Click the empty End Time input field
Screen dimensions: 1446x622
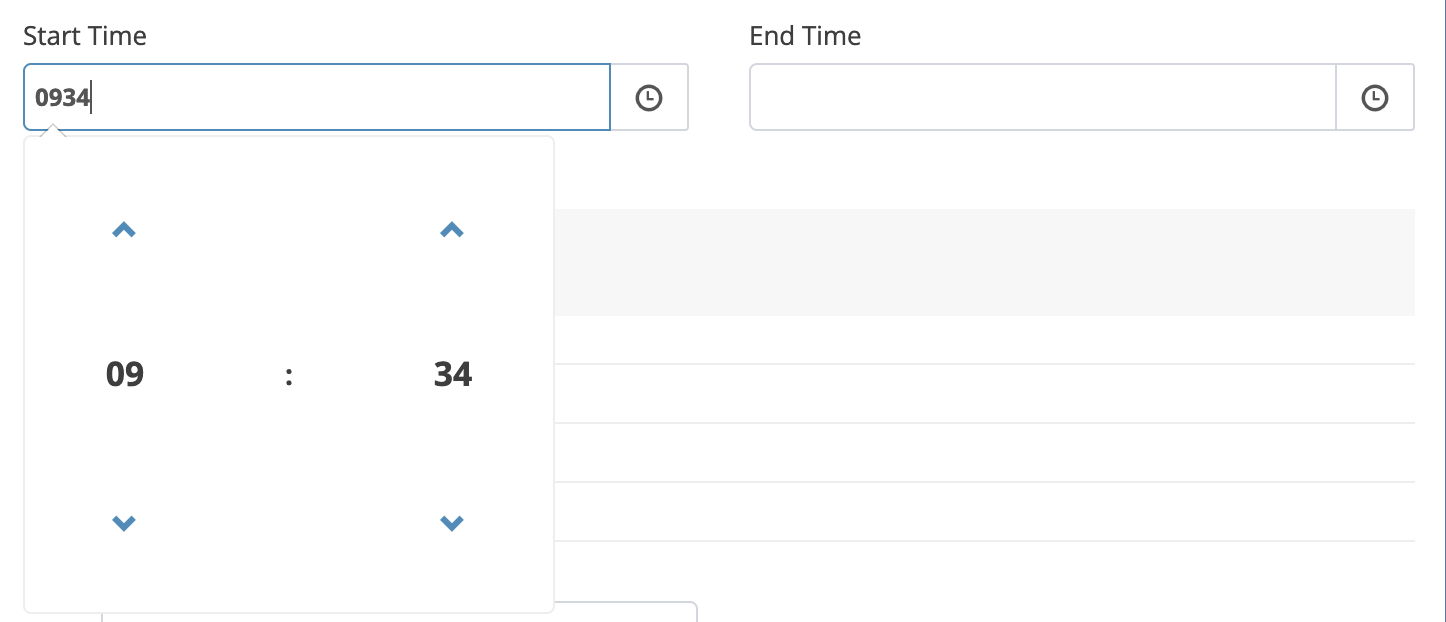(x=1042, y=97)
